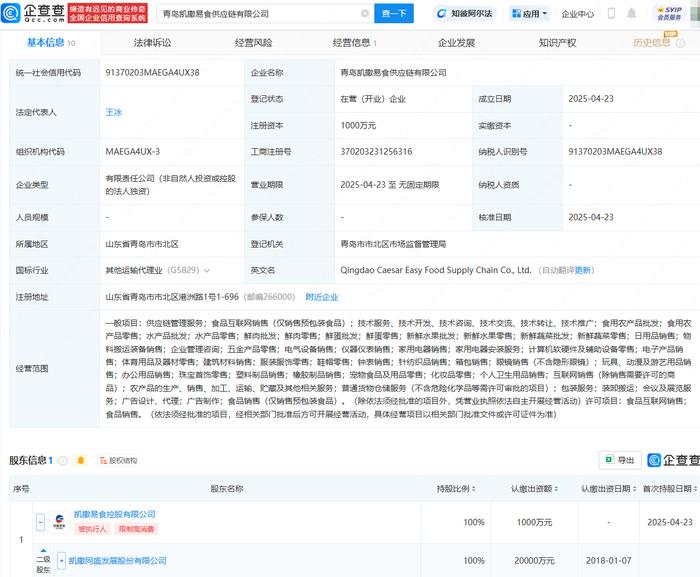
Task: Click the orange alert bell beside 股东信息
Action: [x=81, y=460]
